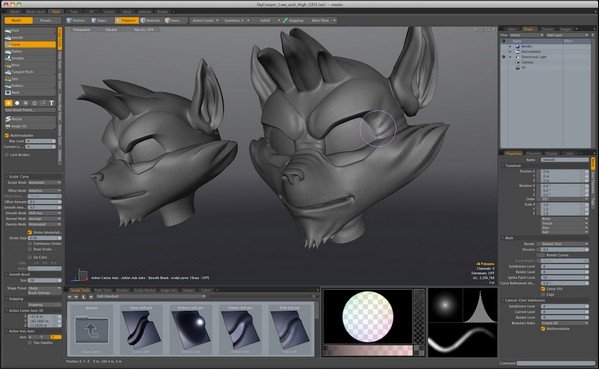
Task: Open the Smooth Mode dropdown
Action: [x=45, y=213]
